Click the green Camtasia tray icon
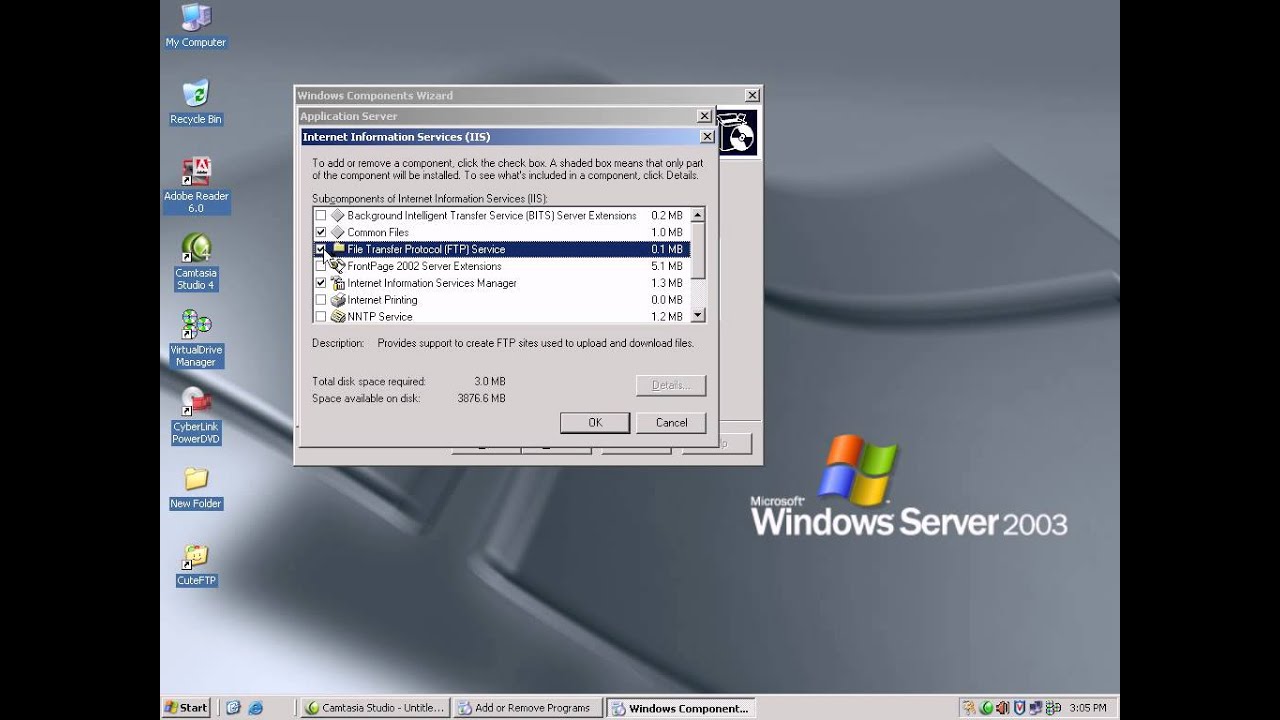1280x720 pixels. point(987,708)
